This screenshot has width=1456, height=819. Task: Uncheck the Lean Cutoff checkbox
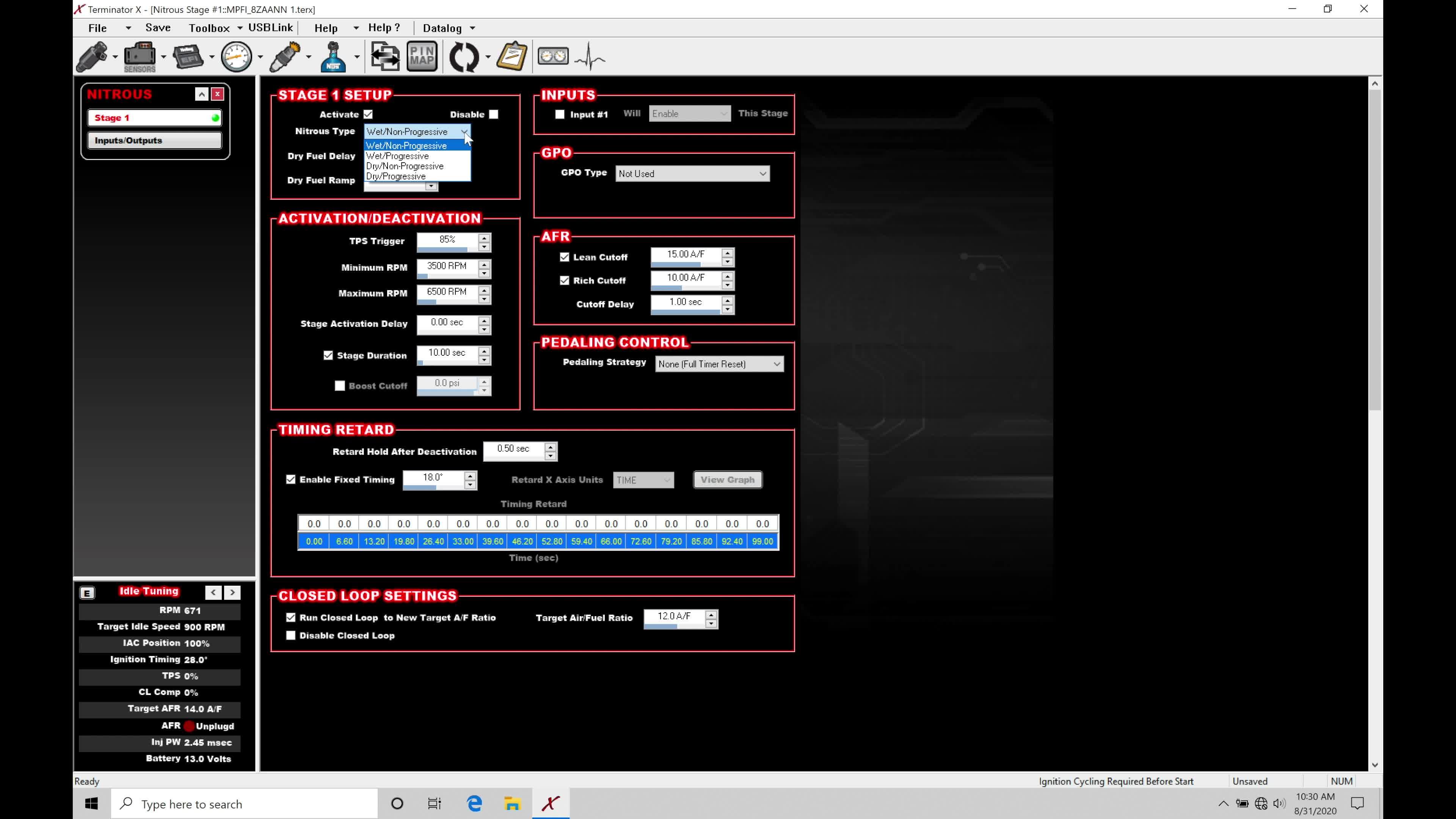pyautogui.click(x=565, y=257)
